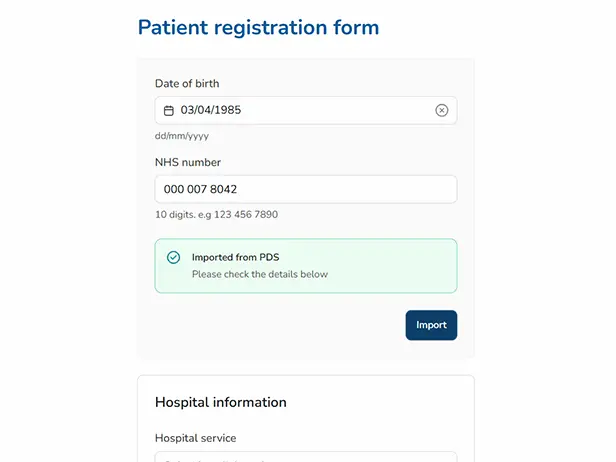Click the 10 digits example hint text
Image resolution: width=616 pixels, height=462 pixels.
click(216, 214)
